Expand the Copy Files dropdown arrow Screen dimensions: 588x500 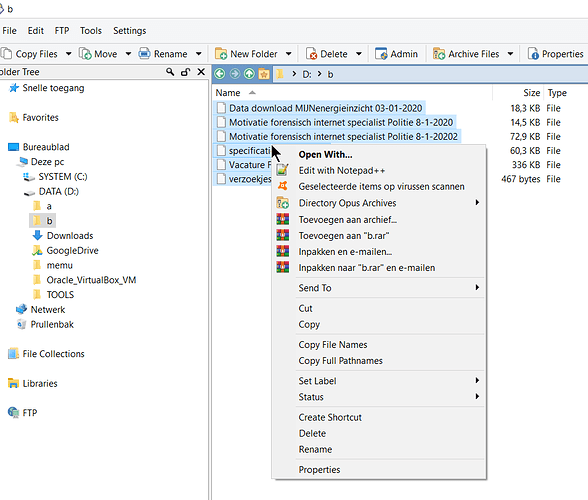[69, 54]
